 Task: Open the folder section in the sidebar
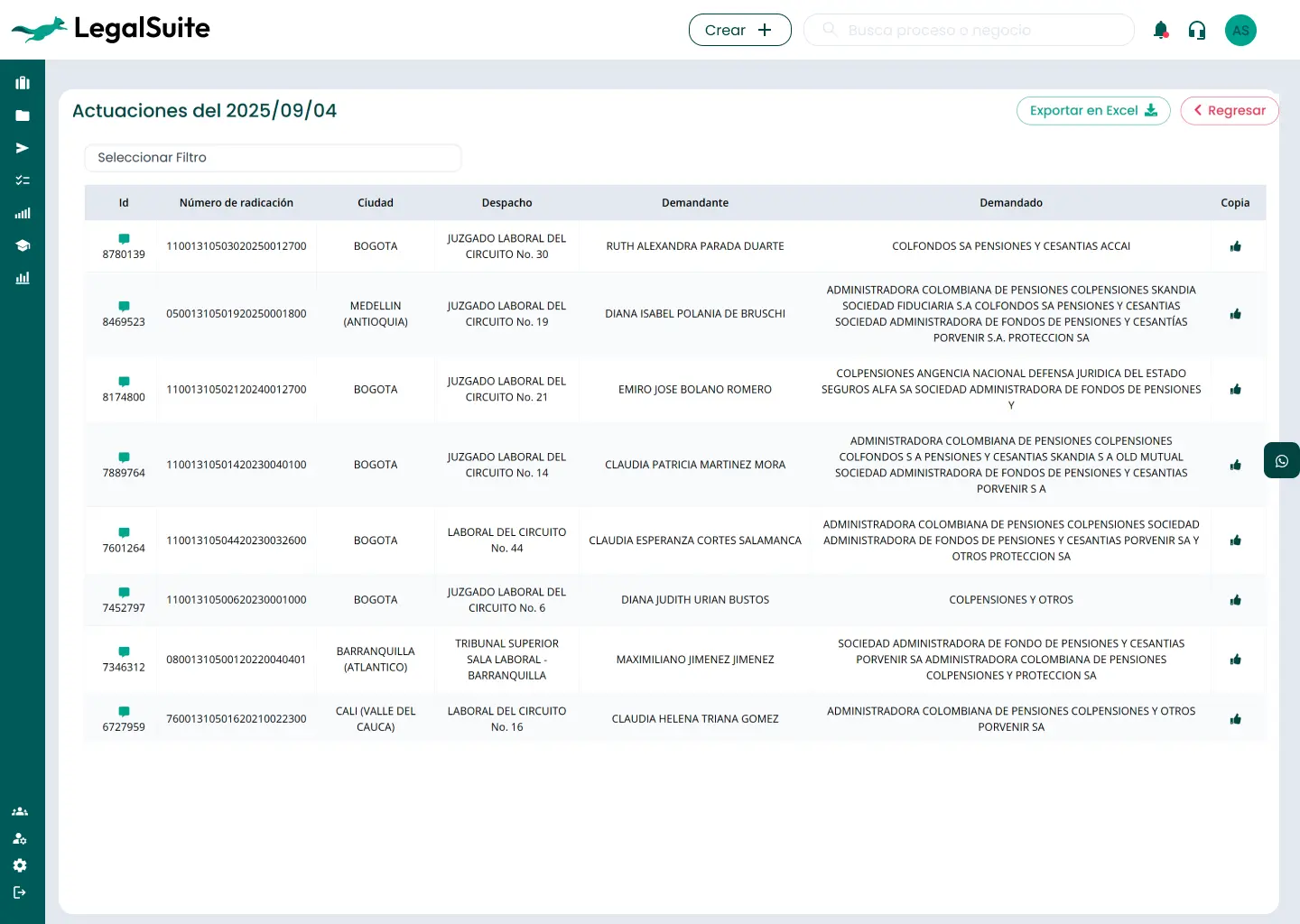pyautogui.click(x=23, y=115)
